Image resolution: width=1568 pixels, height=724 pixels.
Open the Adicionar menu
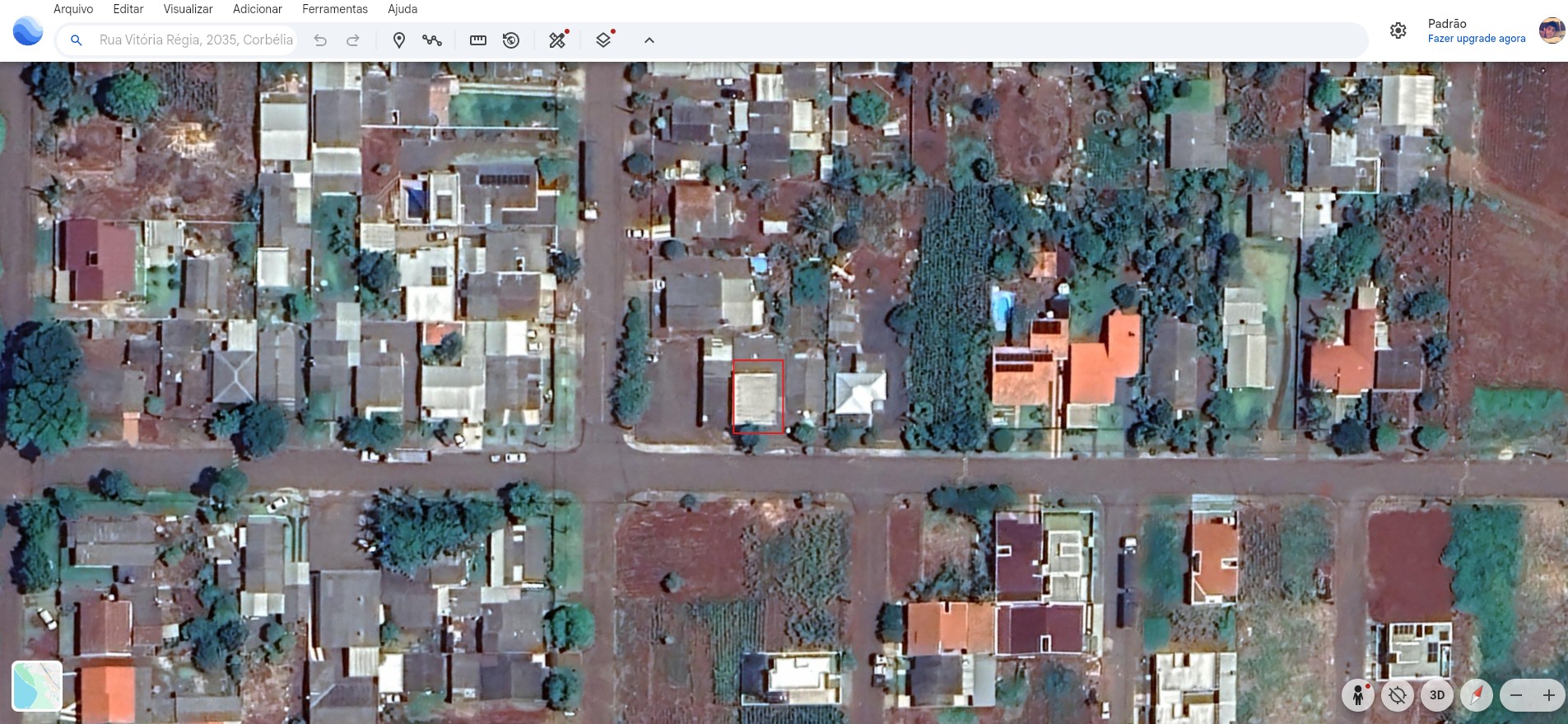(258, 9)
